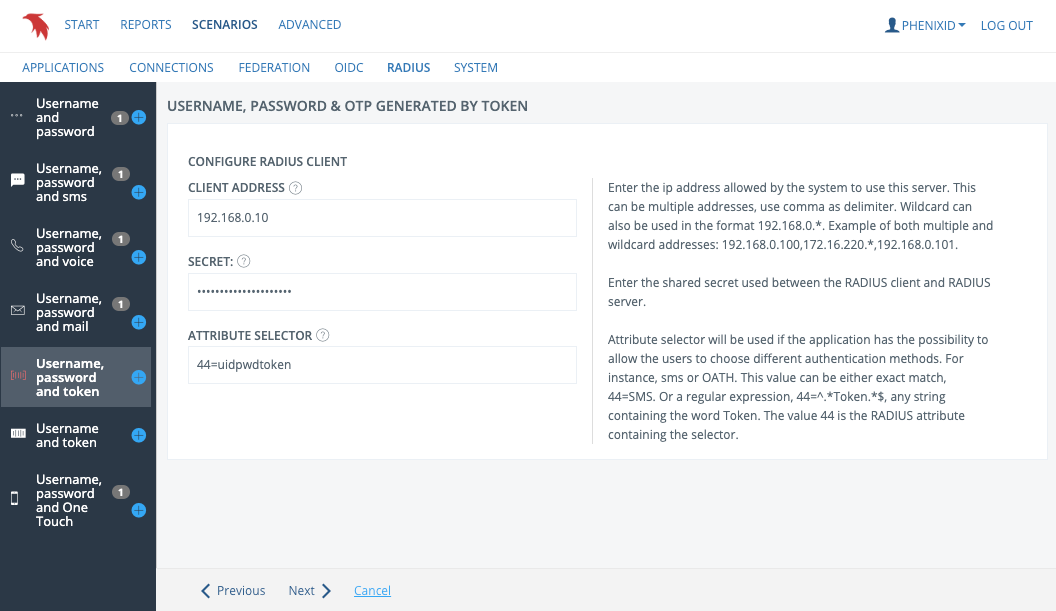The width and height of the screenshot is (1056, 611).
Task: Open the ADVANCED menu
Action: click(310, 25)
